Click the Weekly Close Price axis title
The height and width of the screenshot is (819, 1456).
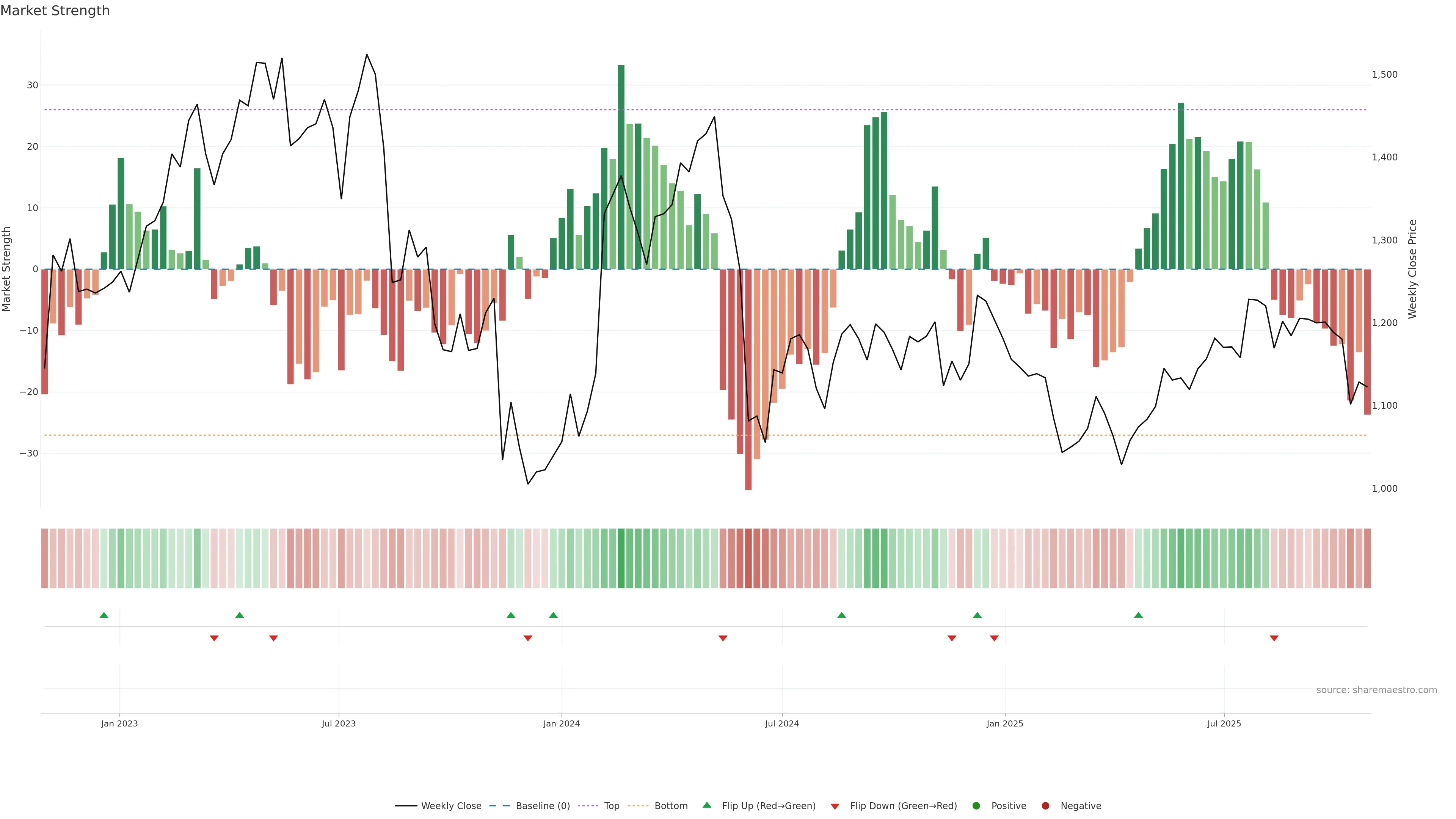click(x=1412, y=269)
